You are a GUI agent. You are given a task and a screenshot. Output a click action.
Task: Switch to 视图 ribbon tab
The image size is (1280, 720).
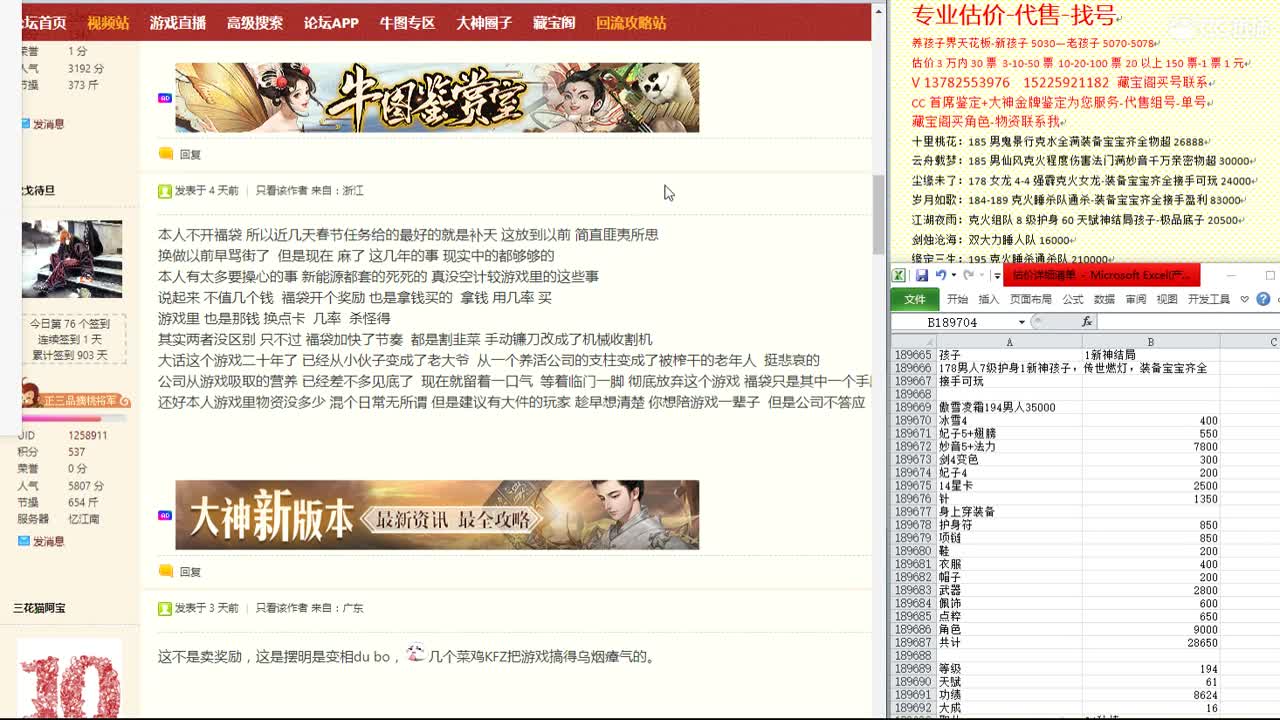coord(1167,299)
